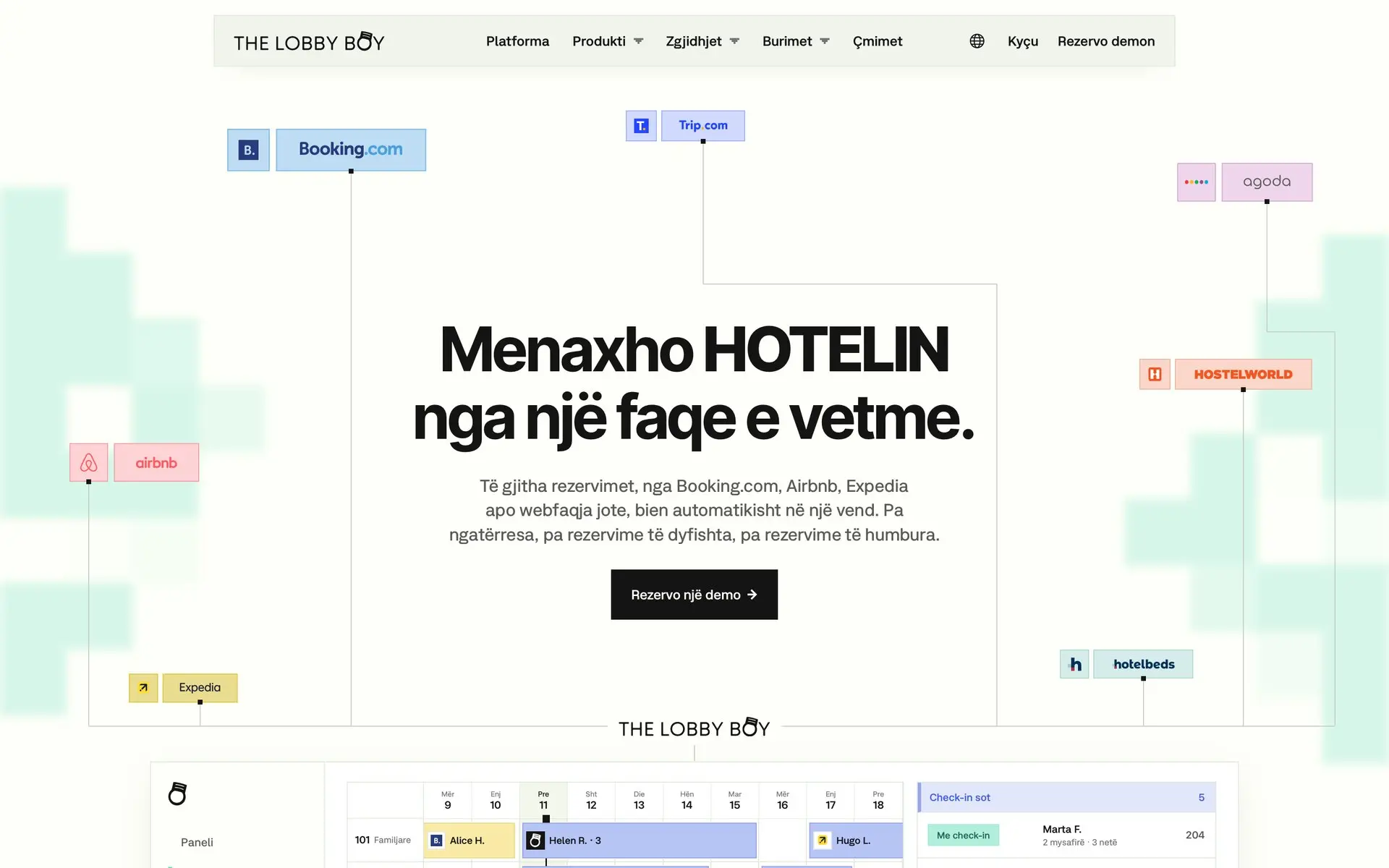Image resolution: width=1389 pixels, height=868 pixels.
Task: Open Helen R. reservation bar
Action: pos(640,841)
